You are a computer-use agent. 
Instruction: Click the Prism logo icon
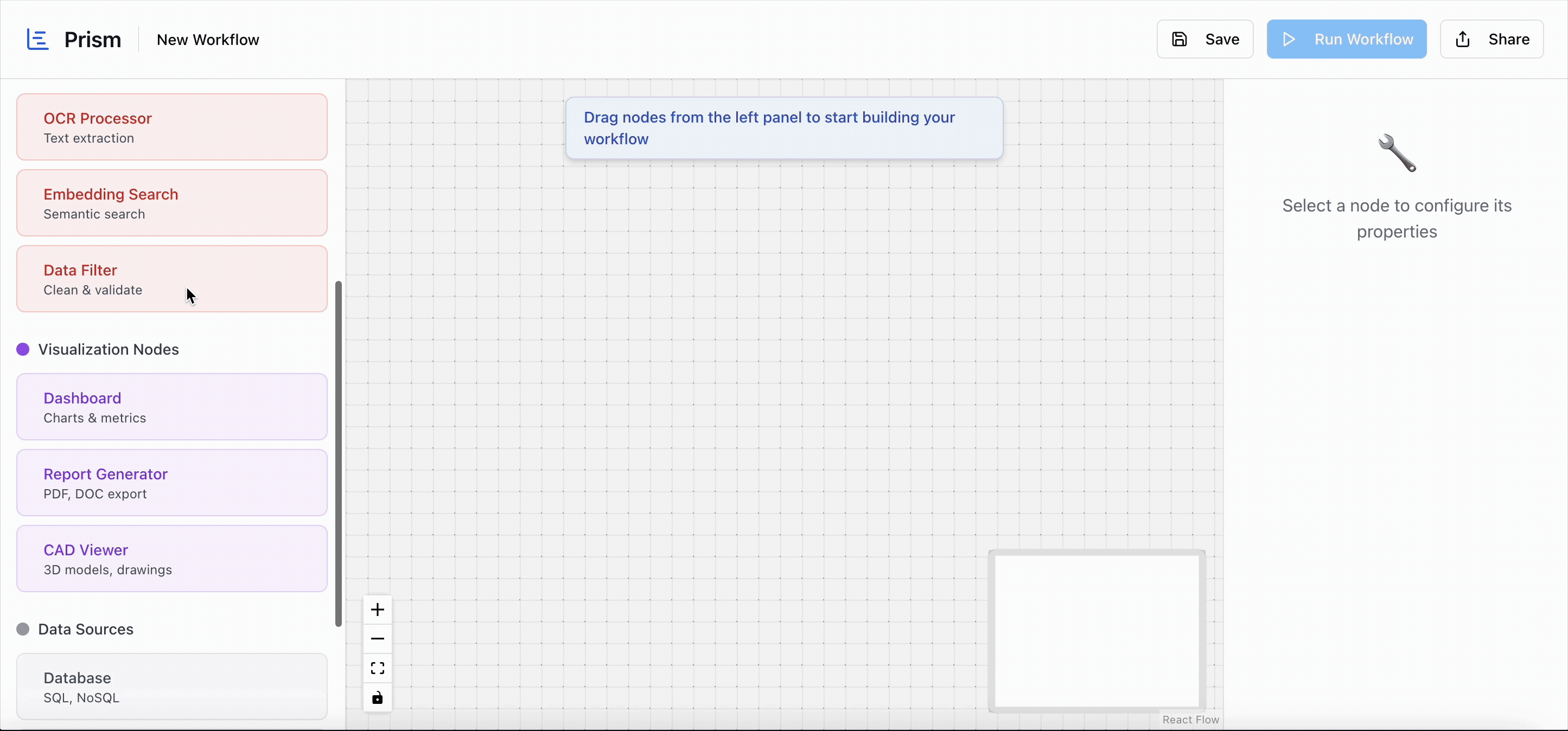pos(38,40)
